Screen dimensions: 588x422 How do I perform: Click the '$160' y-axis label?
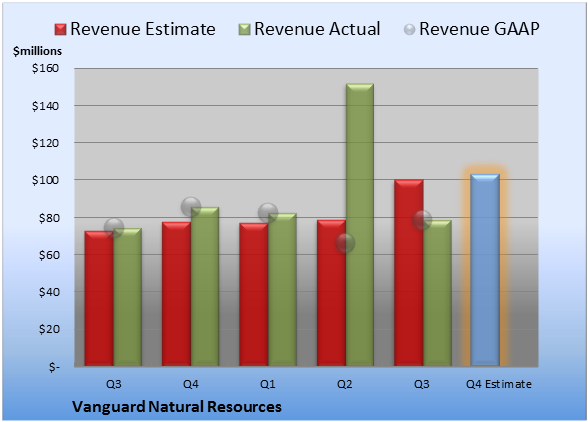point(45,68)
